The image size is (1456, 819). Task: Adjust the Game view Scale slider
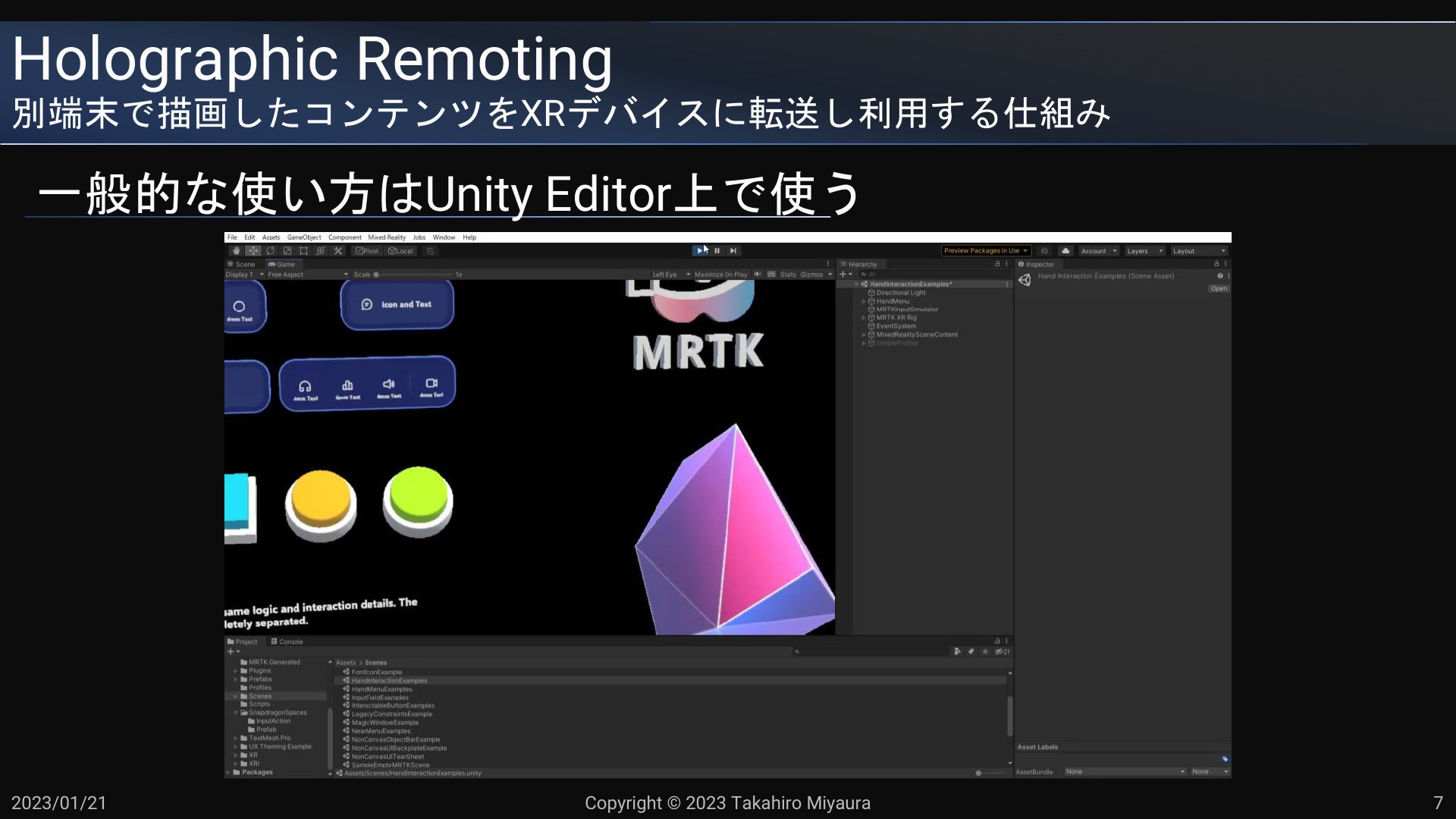click(x=413, y=275)
